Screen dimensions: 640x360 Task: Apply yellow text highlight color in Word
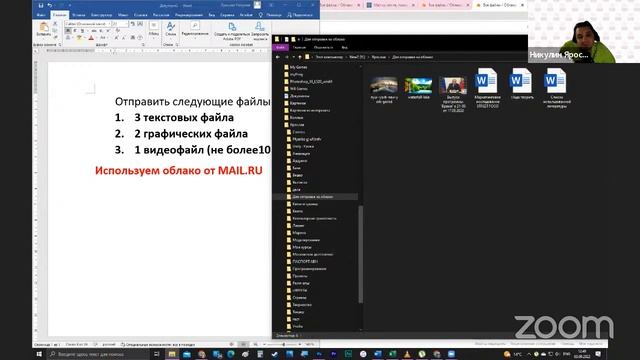(79, 38)
